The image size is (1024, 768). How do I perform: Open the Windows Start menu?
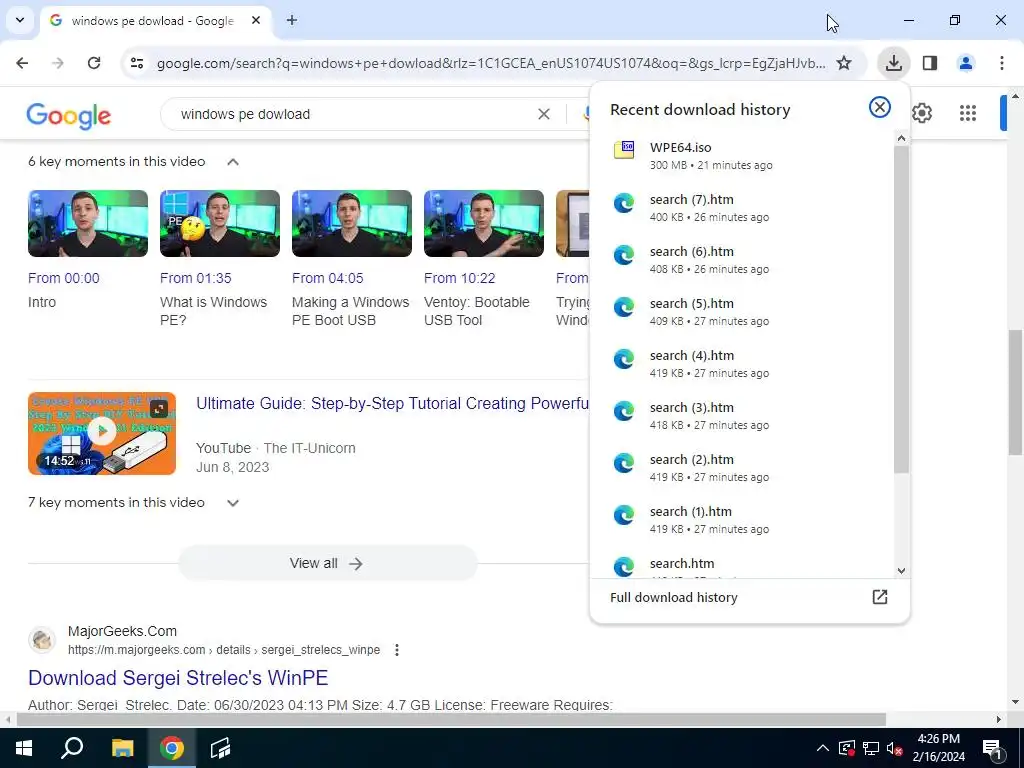coord(24,748)
